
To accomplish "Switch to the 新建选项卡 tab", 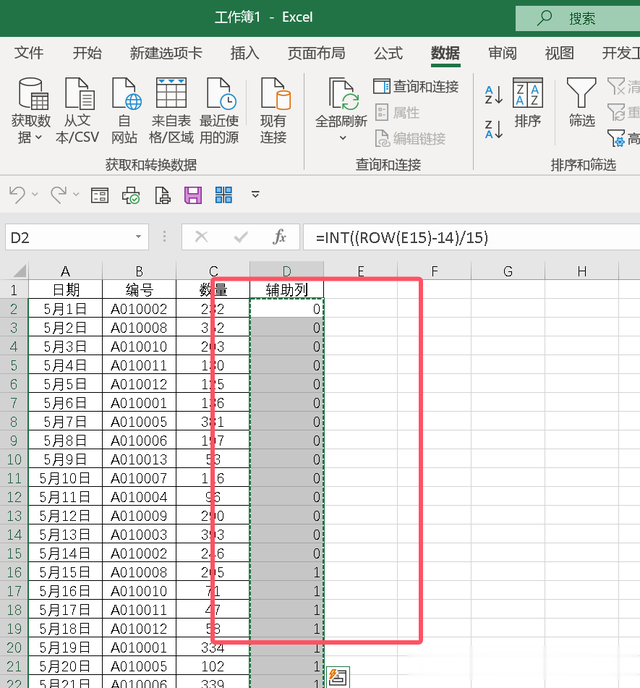I will 166,53.
